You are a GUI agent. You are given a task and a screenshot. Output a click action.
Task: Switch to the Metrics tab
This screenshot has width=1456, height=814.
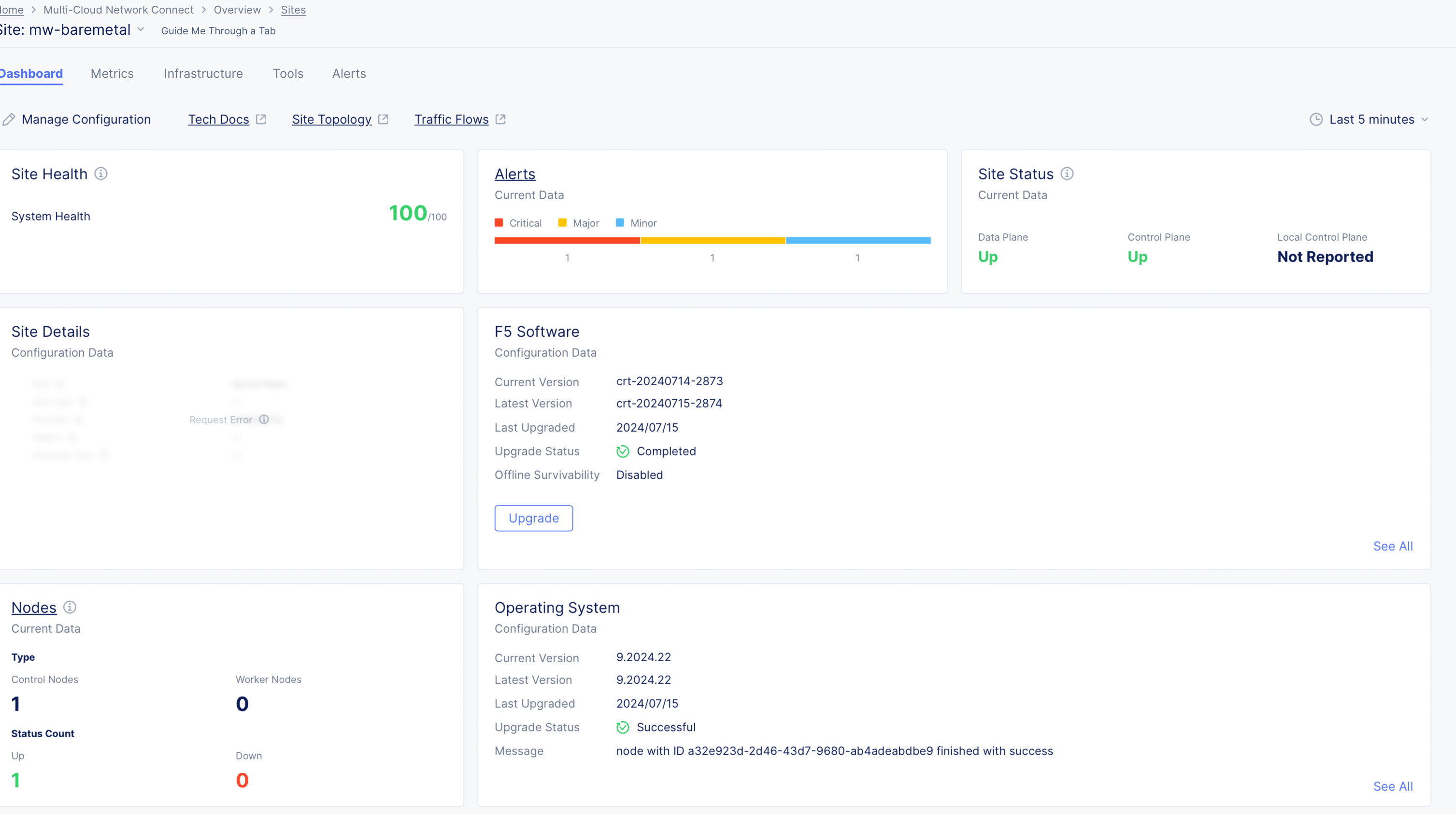(112, 73)
